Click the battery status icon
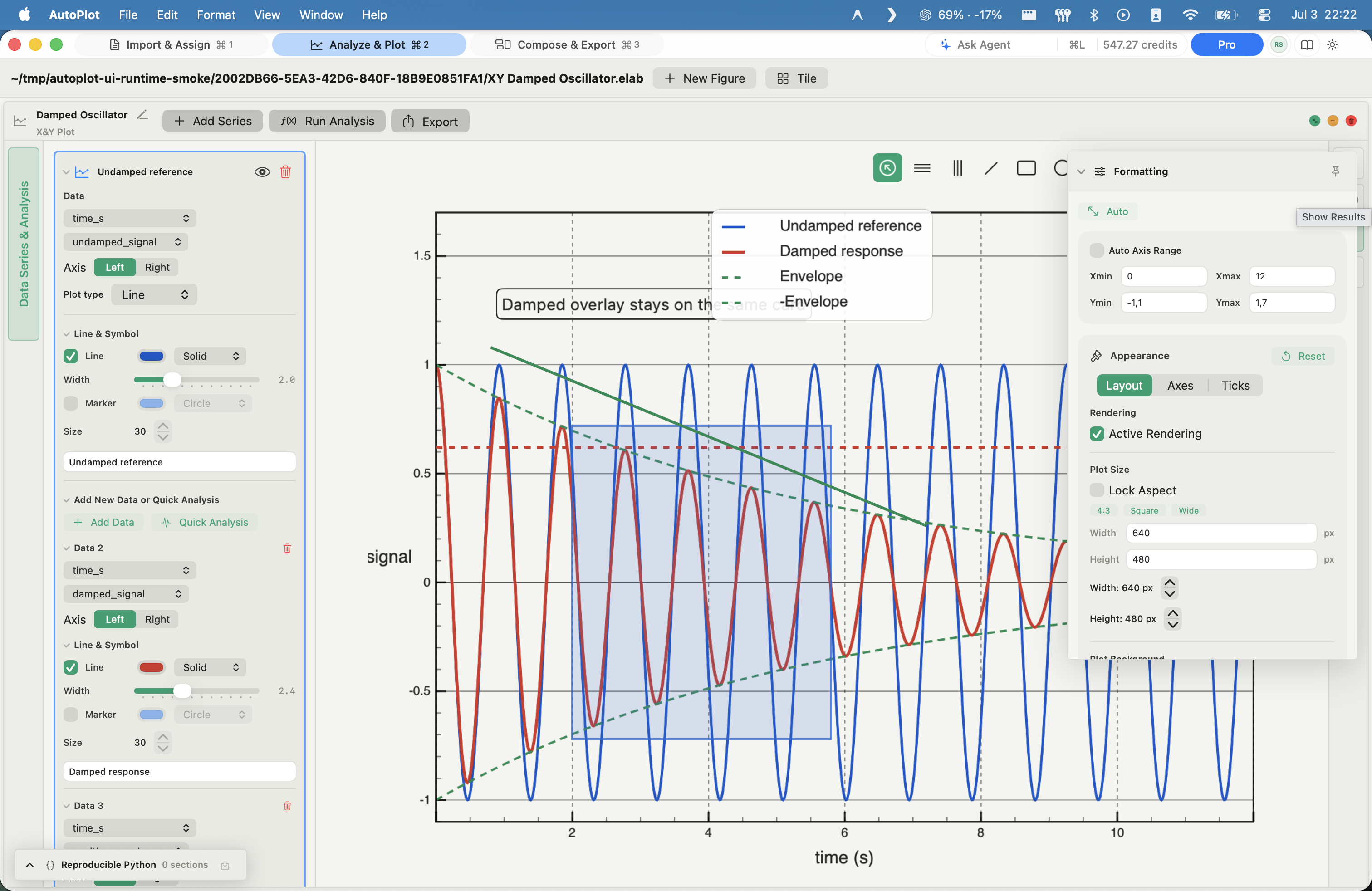1372x891 pixels. pos(1225,15)
